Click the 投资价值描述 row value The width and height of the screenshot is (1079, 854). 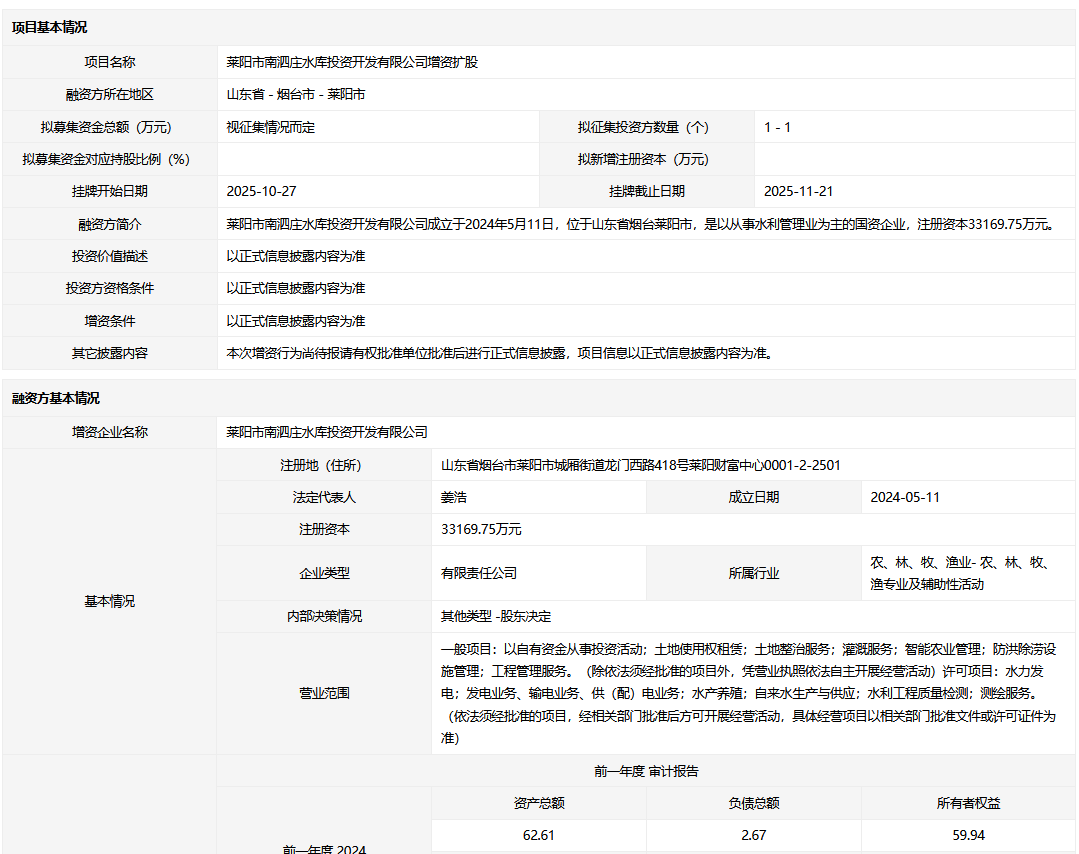click(x=296, y=256)
